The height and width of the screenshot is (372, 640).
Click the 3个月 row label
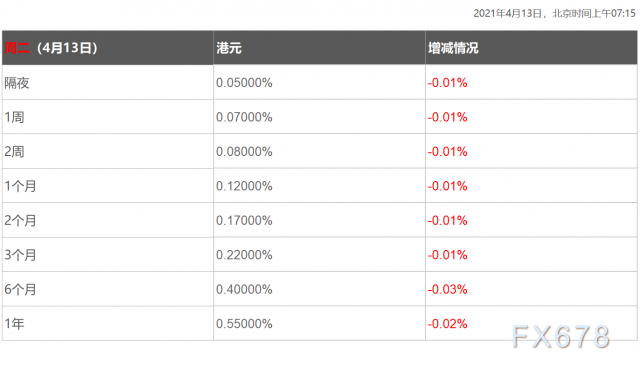pyautogui.click(x=20, y=255)
